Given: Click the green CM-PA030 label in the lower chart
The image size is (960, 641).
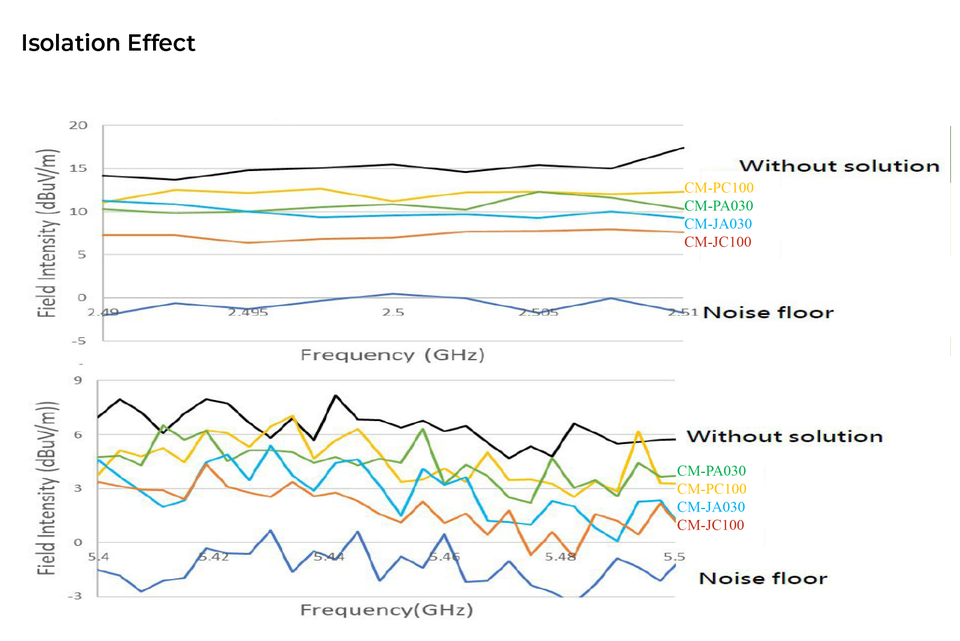Looking at the screenshot, I should (x=711, y=470).
